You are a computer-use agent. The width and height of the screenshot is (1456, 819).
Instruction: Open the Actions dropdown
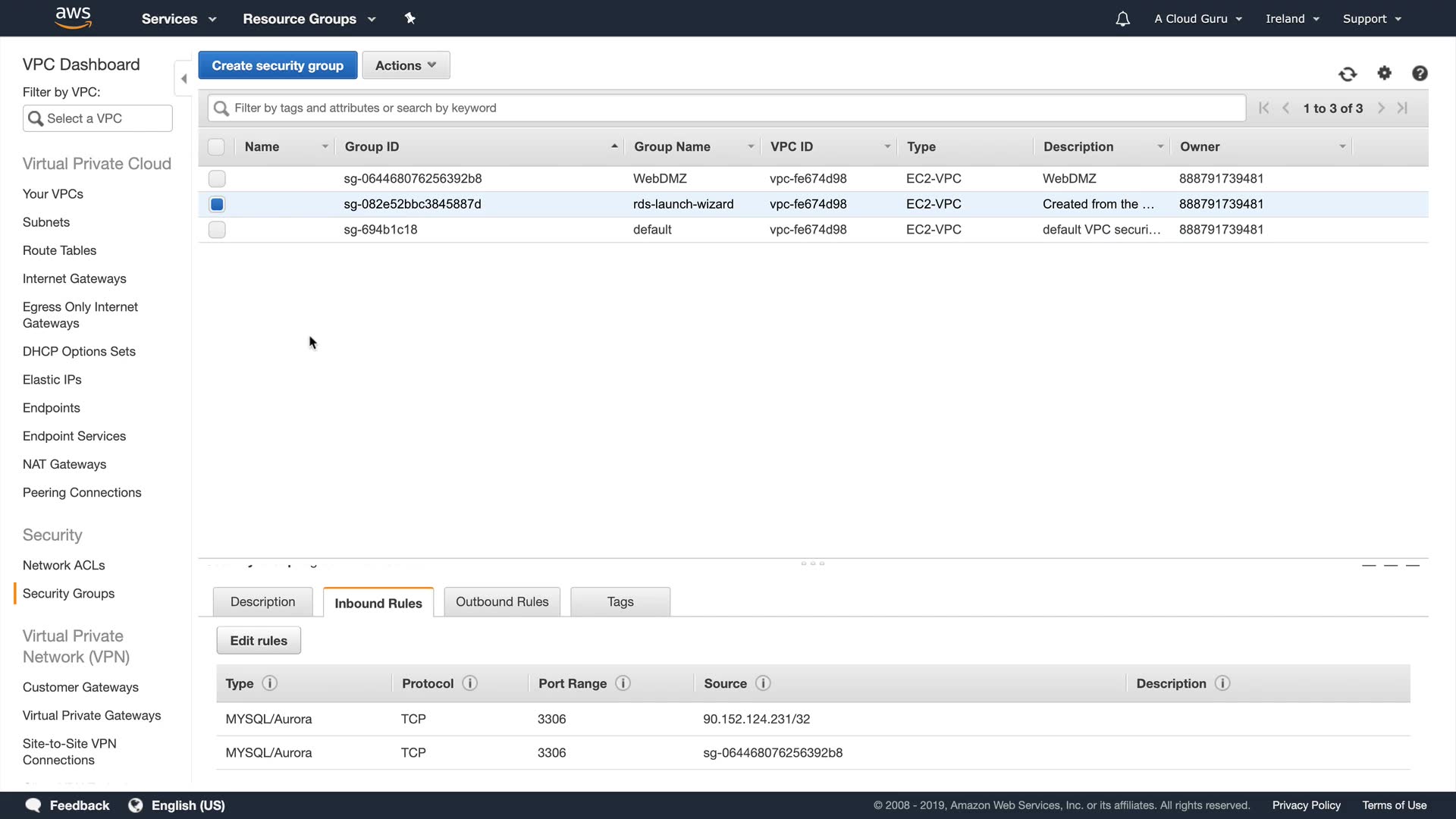pos(406,65)
